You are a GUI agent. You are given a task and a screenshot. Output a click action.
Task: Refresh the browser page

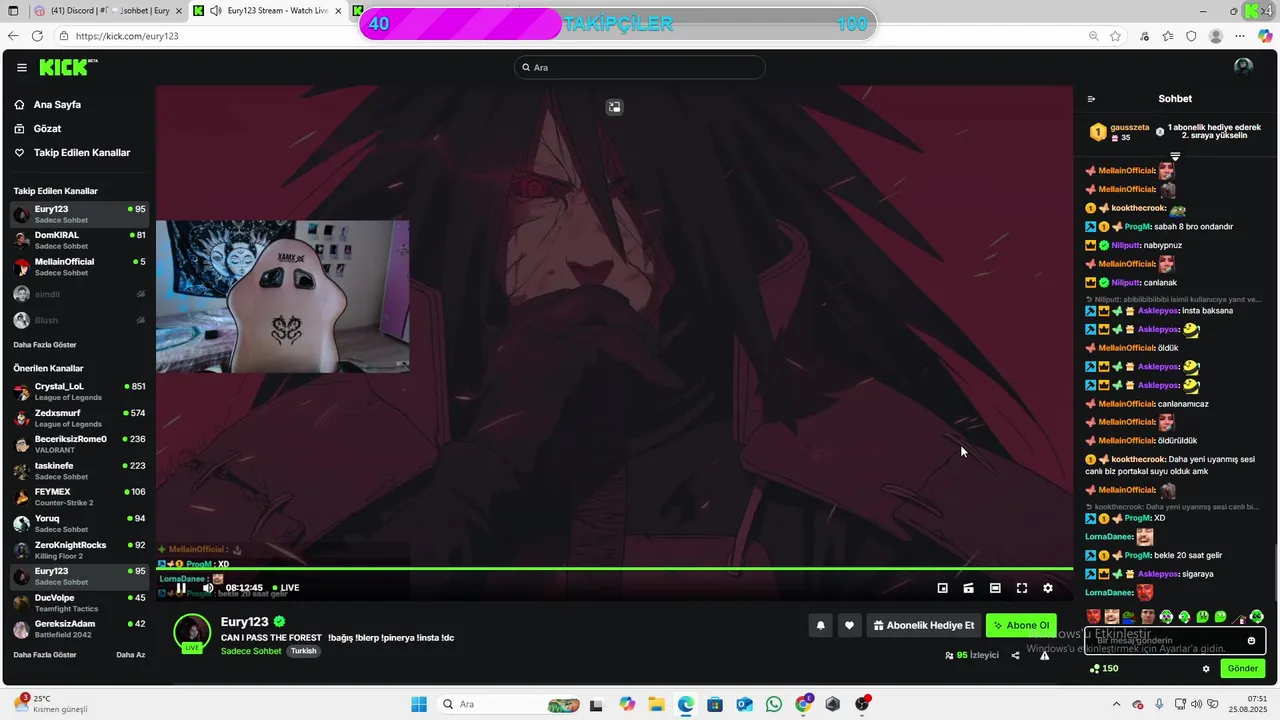37,36
